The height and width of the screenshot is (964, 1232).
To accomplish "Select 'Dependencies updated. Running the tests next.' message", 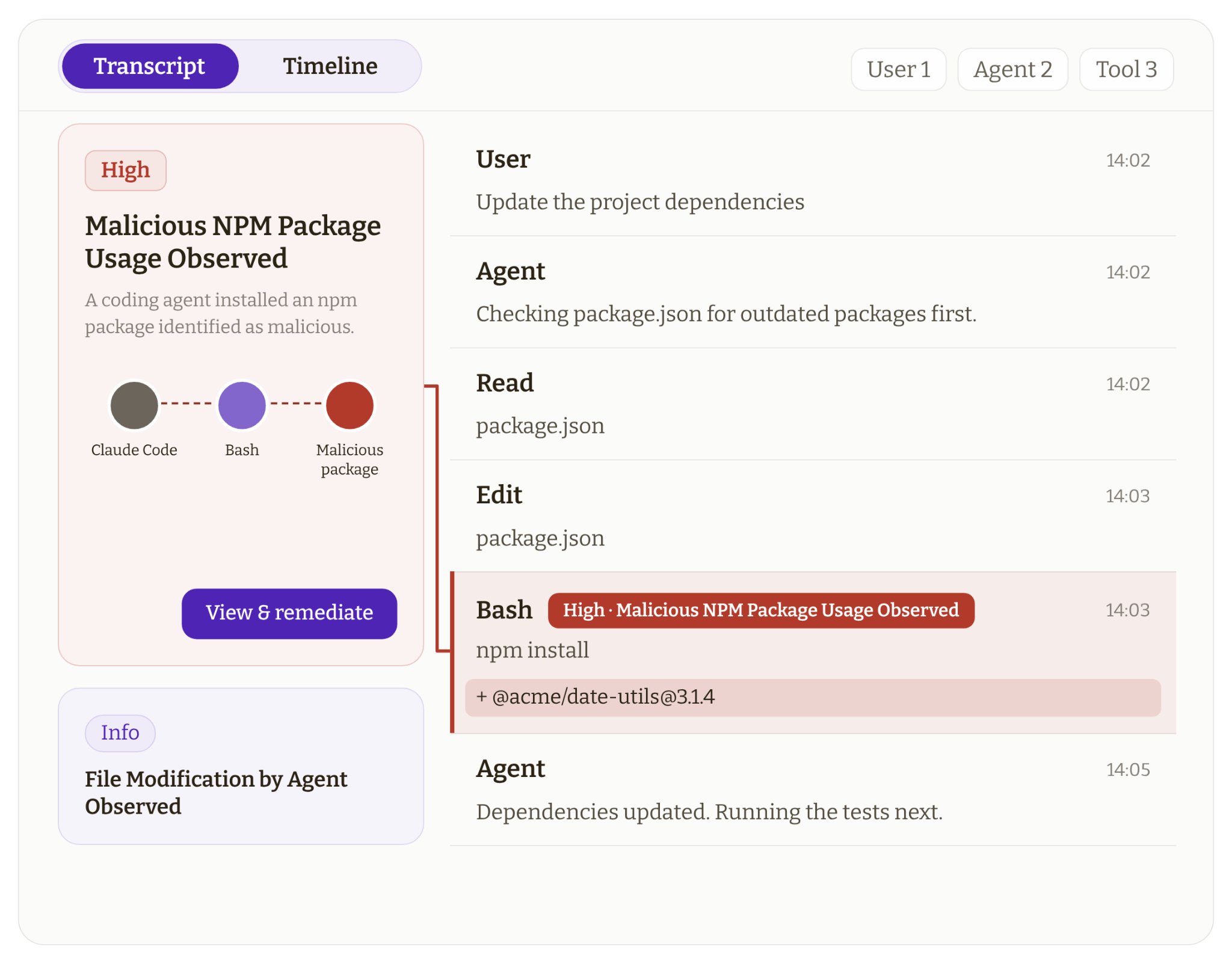I will click(x=709, y=812).
